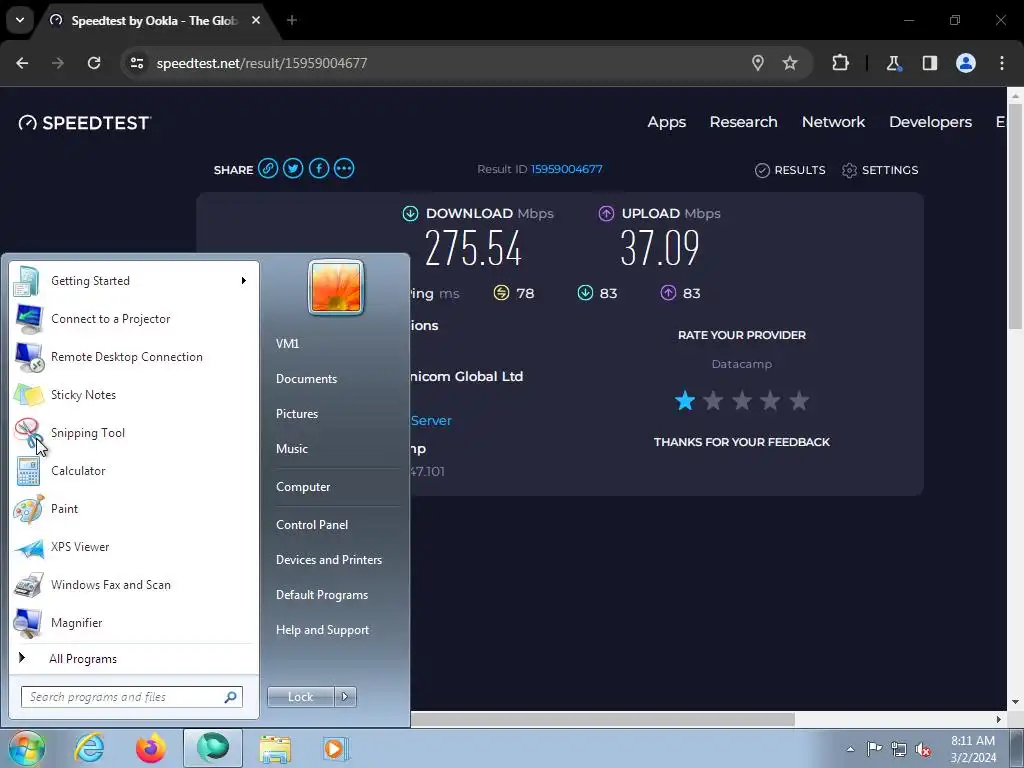The width and height of the screenshot is (1024, 768).
Task: Open Remote Desktop Connection
Action: tap(134, 357)
